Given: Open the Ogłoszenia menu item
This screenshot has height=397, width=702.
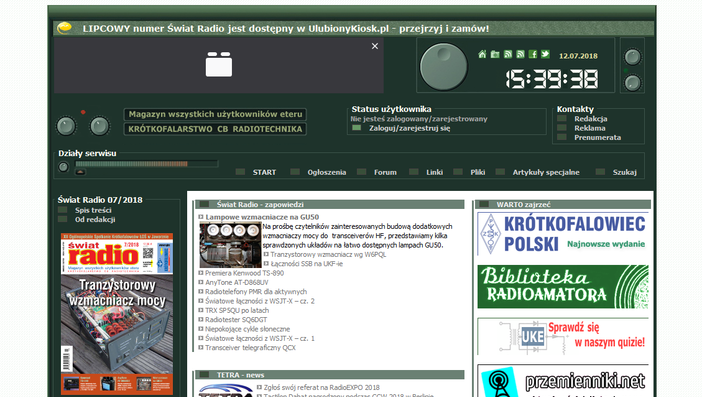Looking at the screenshot, I should [327, 172].
